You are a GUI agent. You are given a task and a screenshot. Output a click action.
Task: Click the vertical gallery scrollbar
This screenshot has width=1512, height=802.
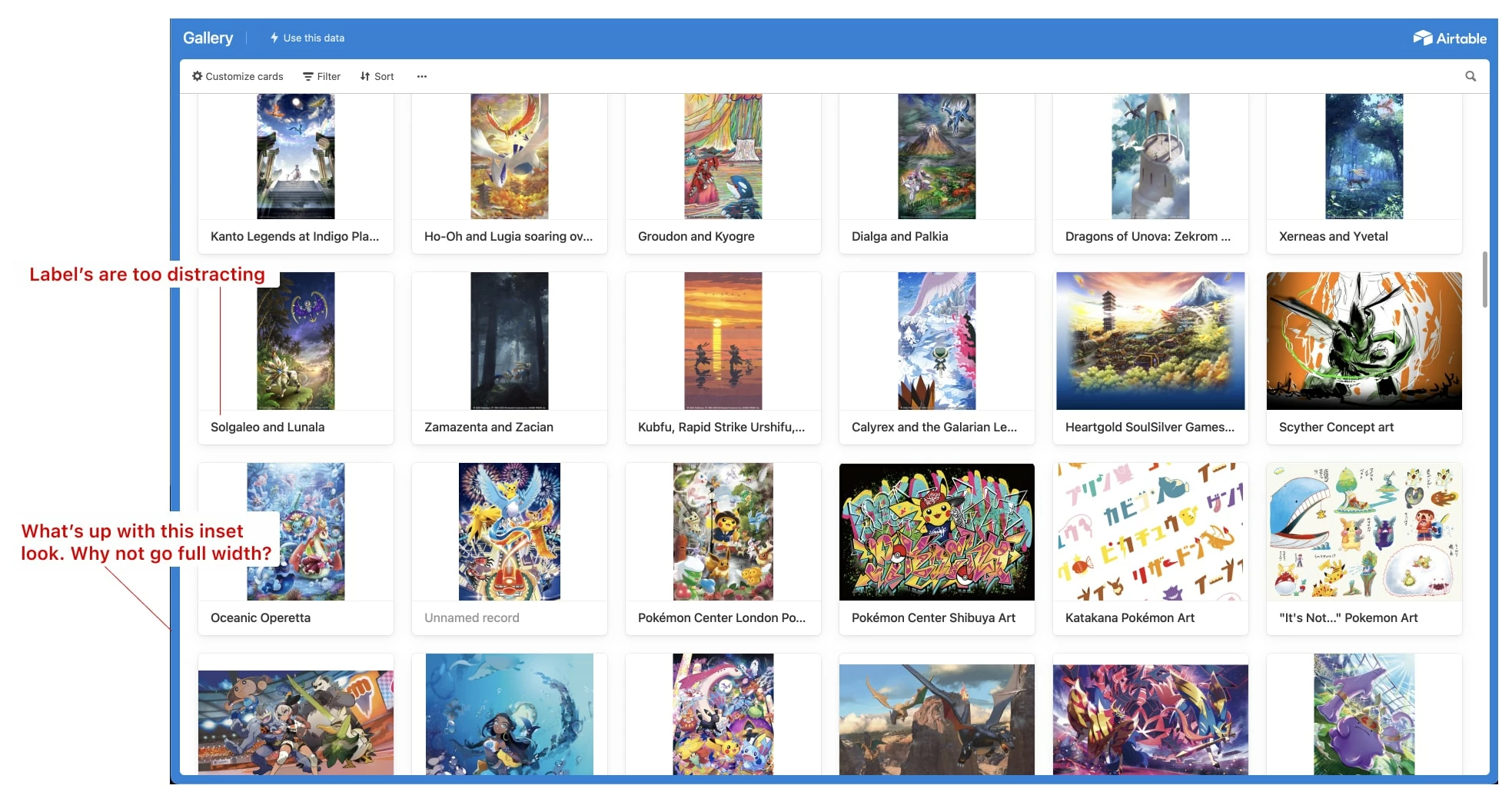(x=1485, y=279)
